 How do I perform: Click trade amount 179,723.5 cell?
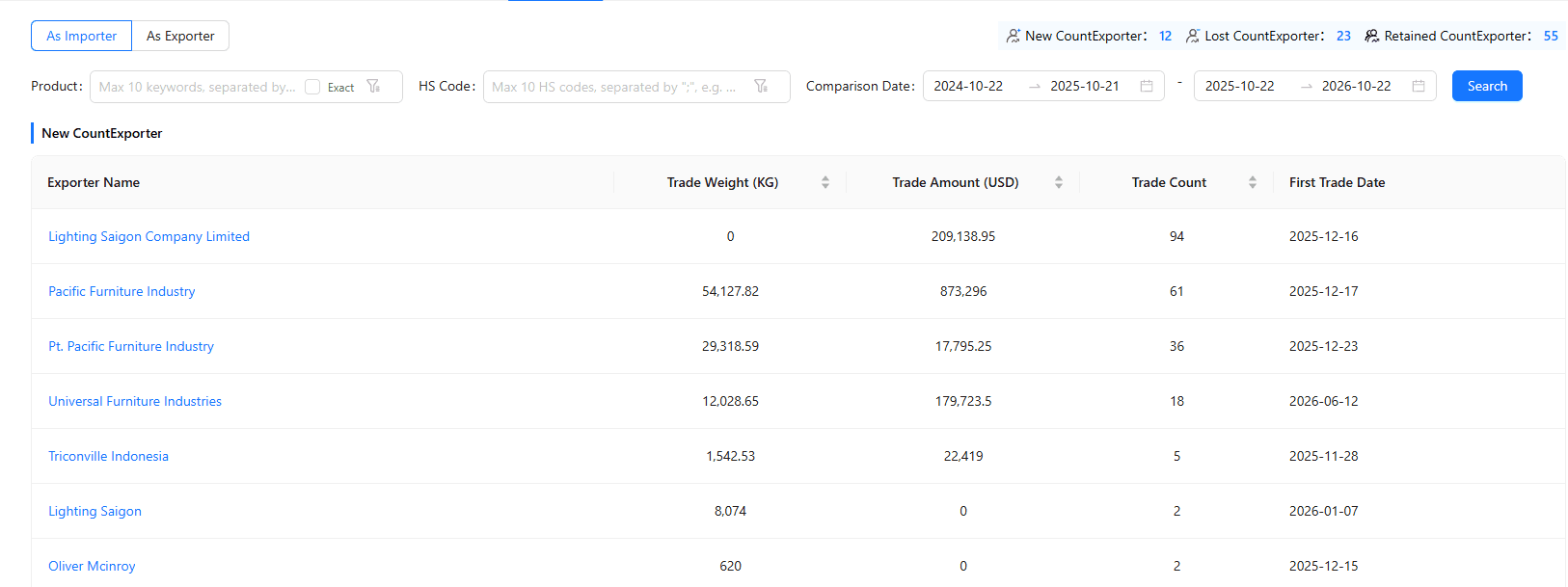point(963,401)
